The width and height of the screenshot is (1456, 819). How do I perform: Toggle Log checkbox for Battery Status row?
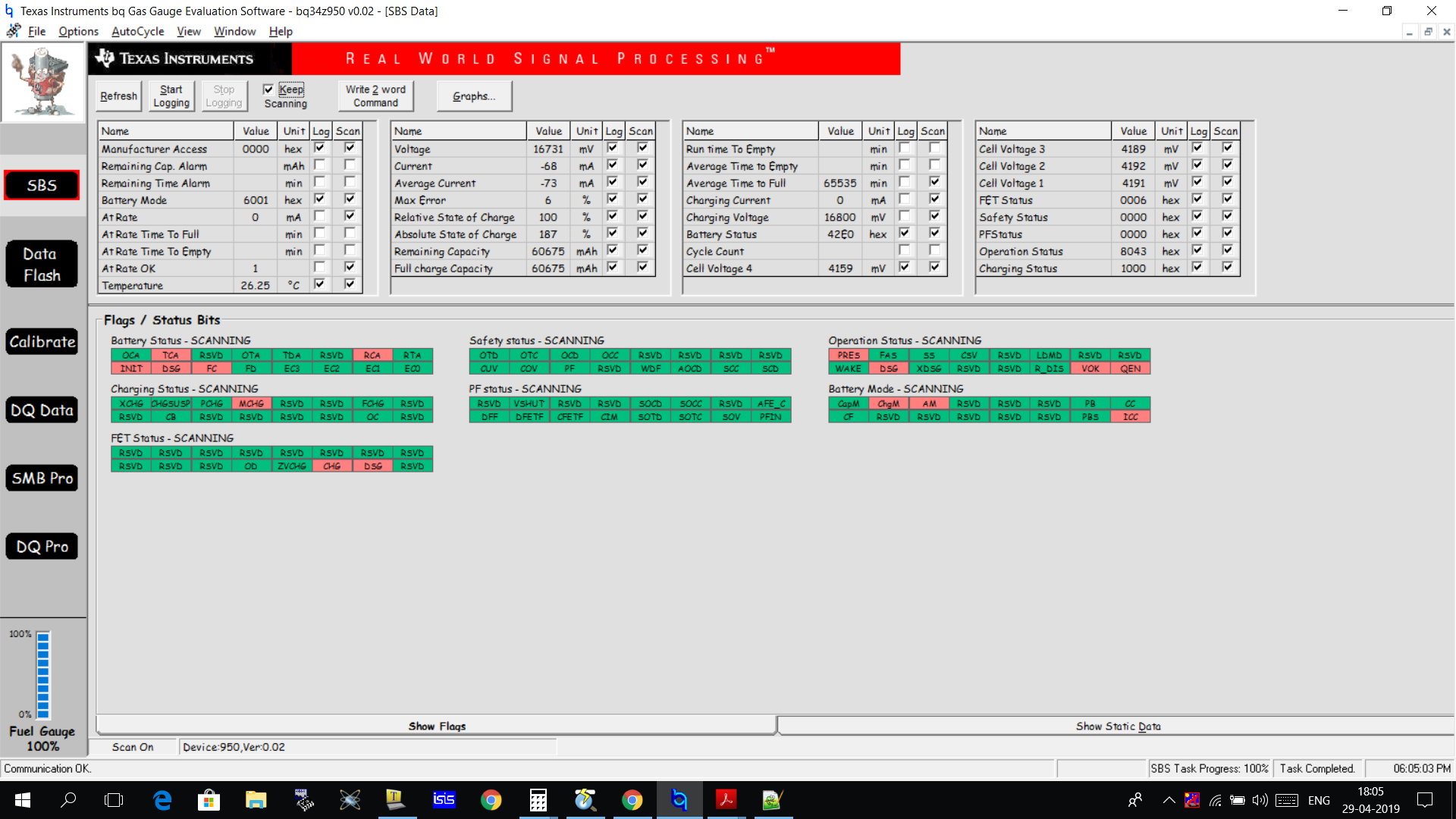click(x=904, y=234)
